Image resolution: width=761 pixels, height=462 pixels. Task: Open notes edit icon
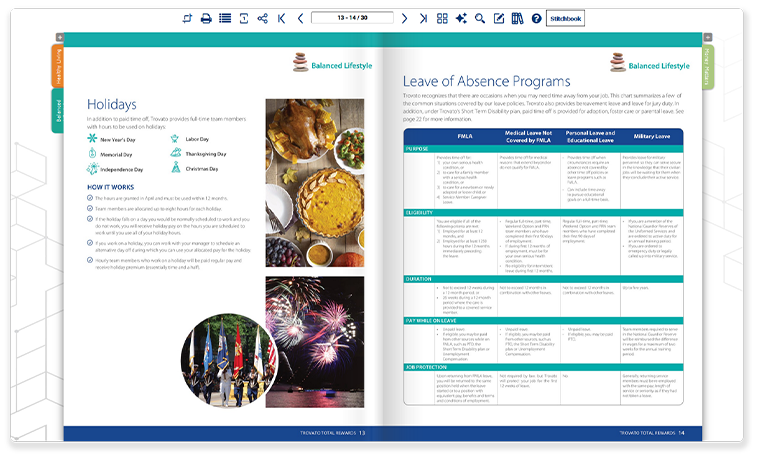(x=498, y=18)
